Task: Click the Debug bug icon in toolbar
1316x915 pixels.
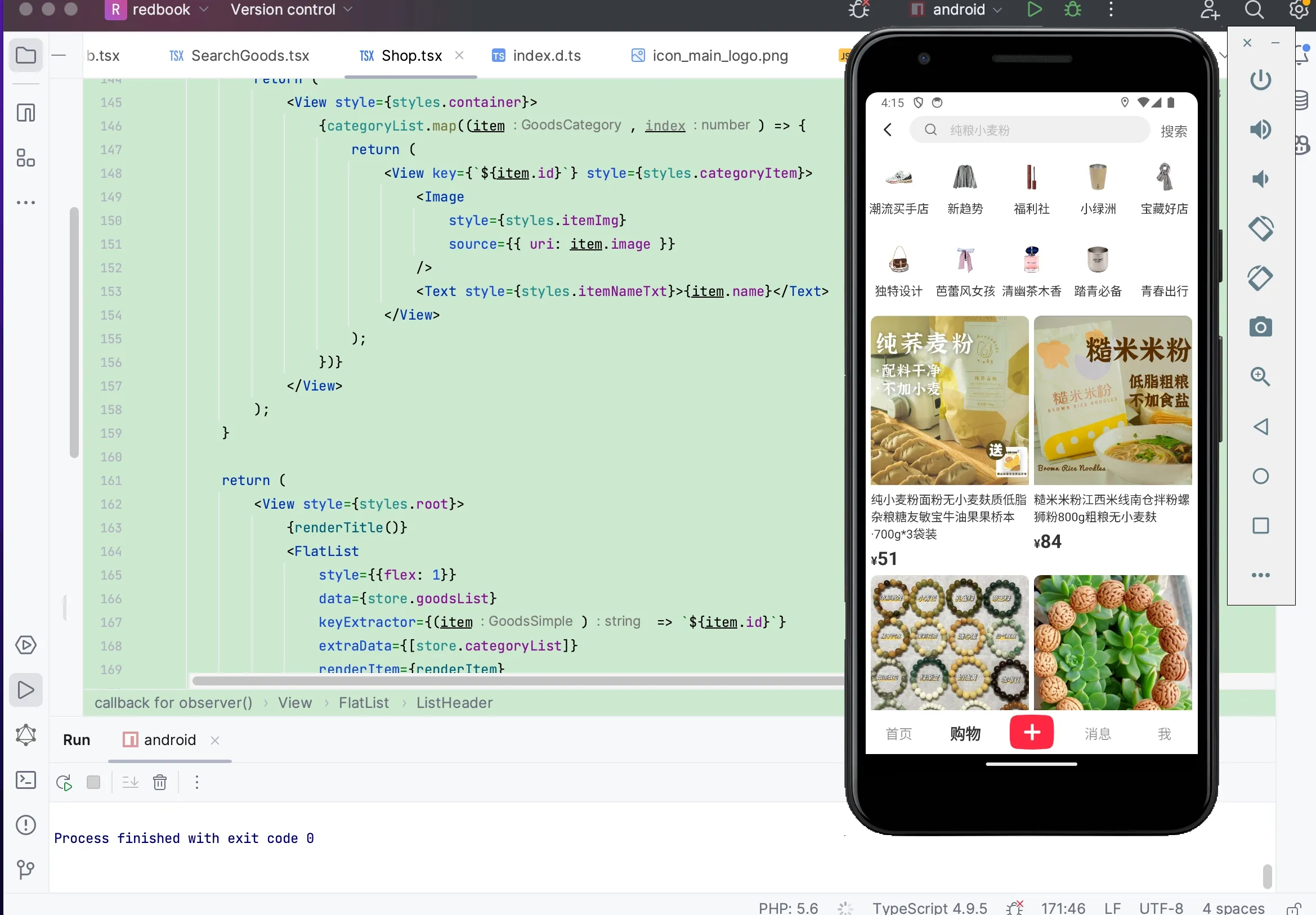Action: click(1072, 10)
